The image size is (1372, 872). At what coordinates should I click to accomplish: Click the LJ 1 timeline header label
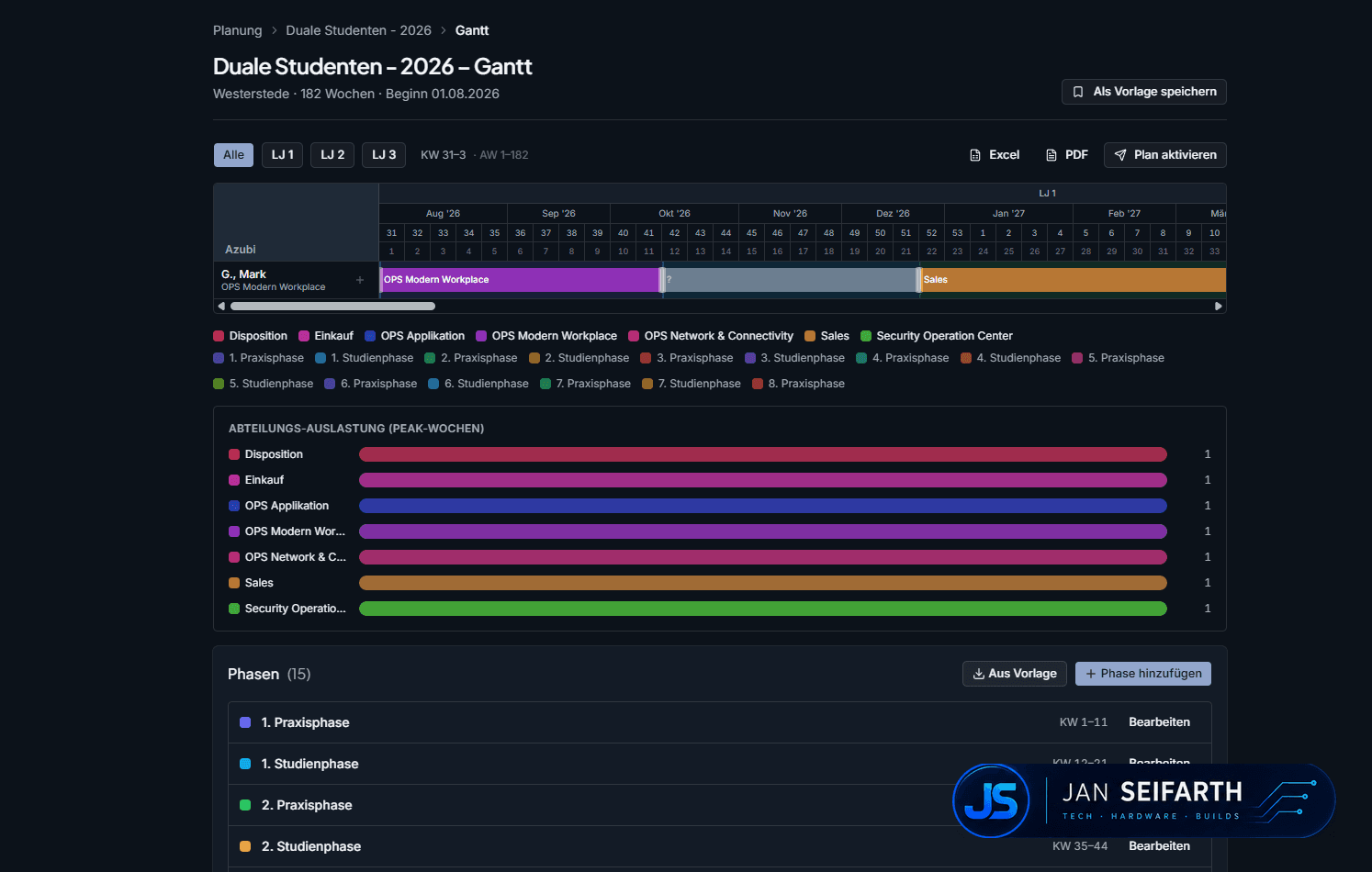pyautogui.click(x=1047, y=194)
